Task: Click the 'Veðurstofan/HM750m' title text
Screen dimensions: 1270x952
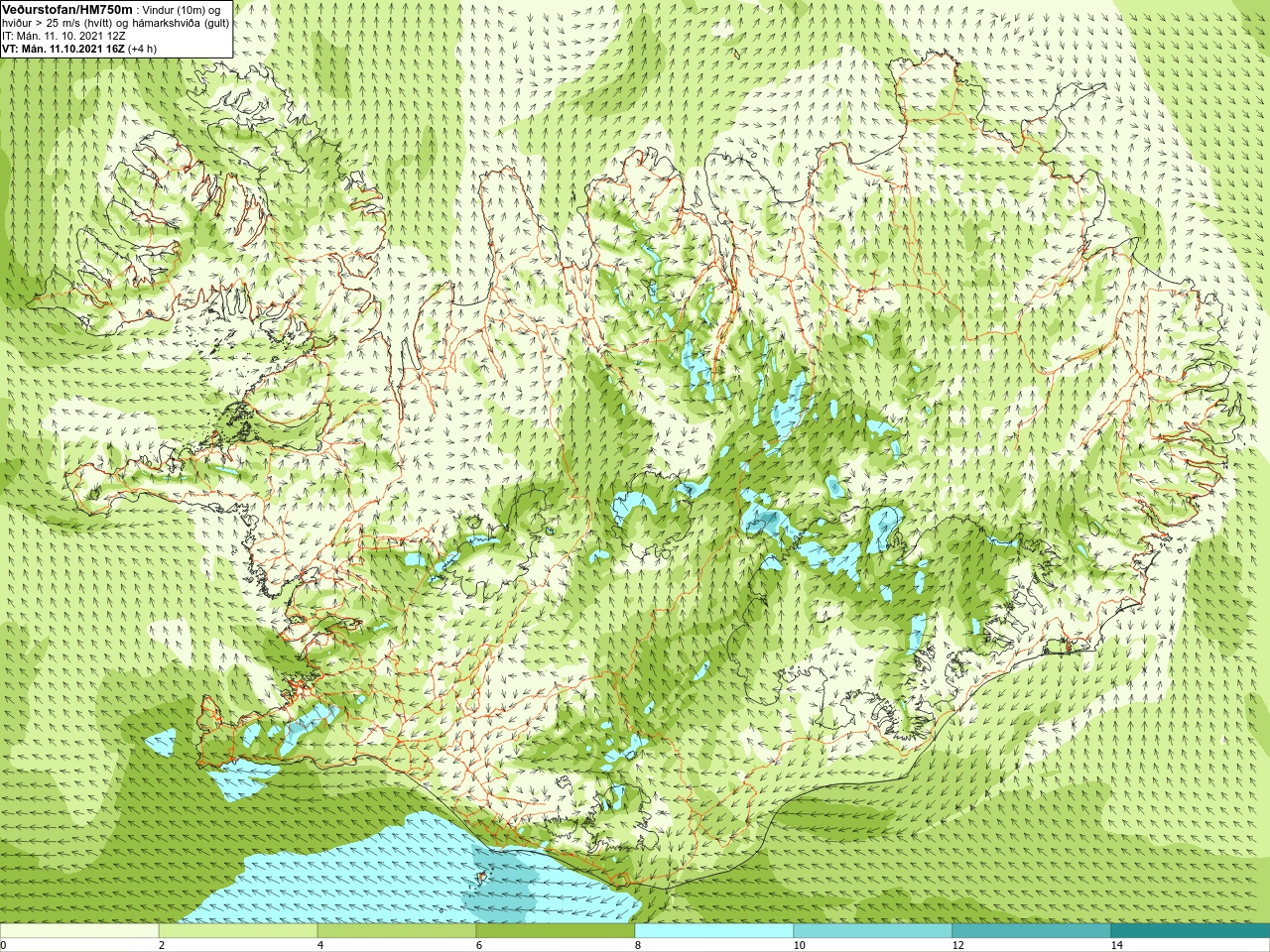Action: (67, 9)
